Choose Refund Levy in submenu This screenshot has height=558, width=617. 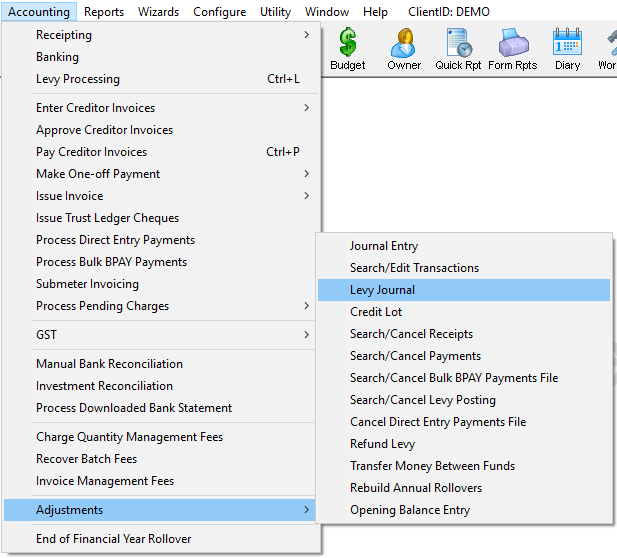(x=464, y=444)
